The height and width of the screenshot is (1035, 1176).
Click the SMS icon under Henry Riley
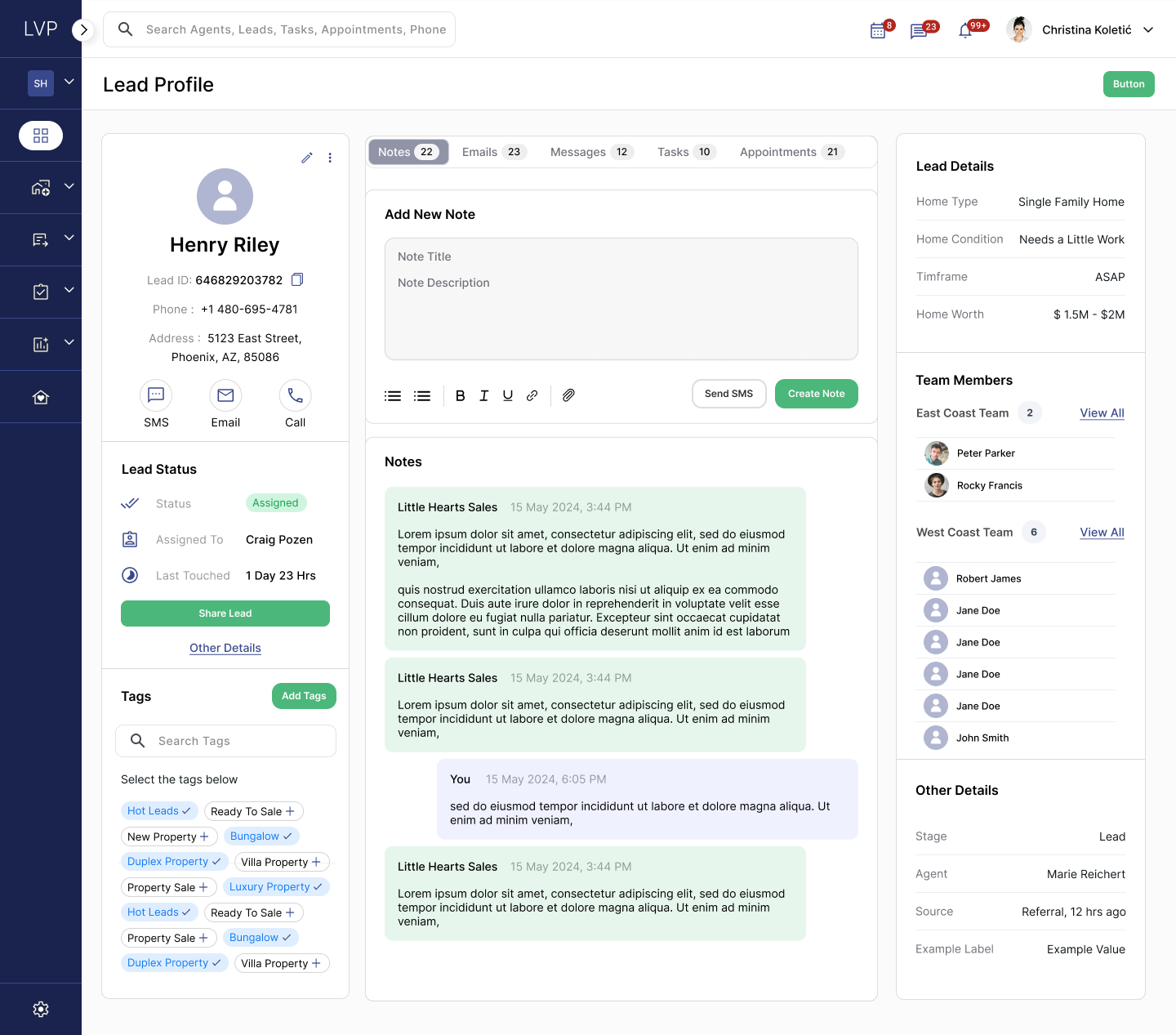coord(156,395)
